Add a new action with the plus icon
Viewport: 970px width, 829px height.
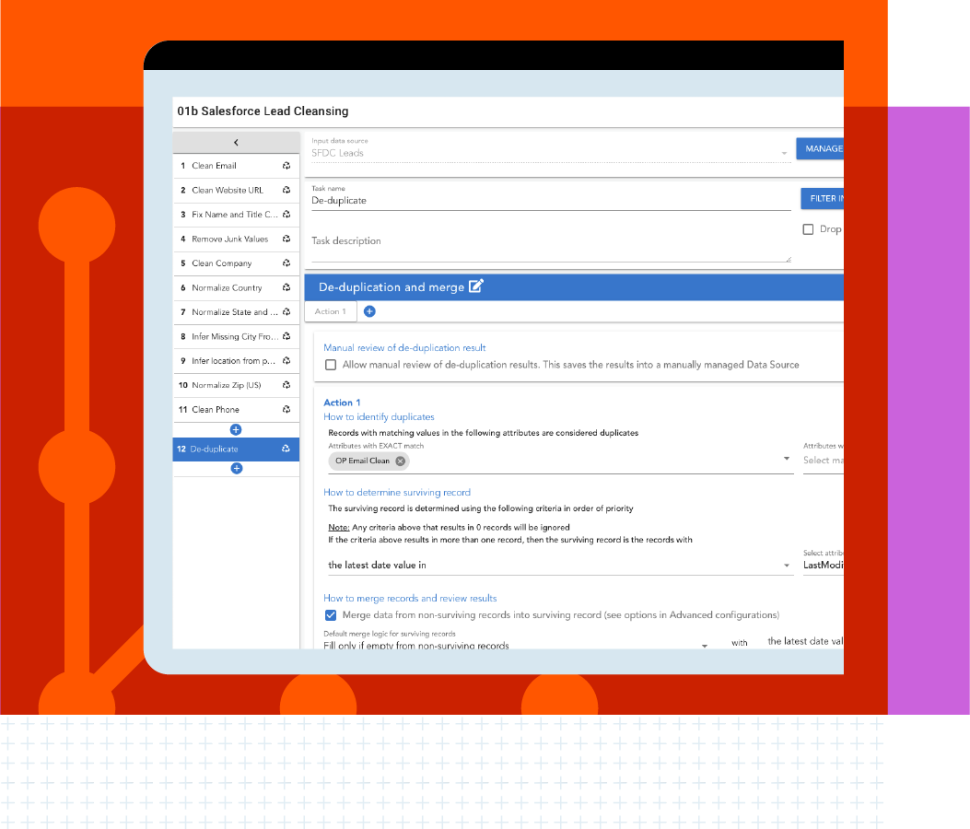369,311
